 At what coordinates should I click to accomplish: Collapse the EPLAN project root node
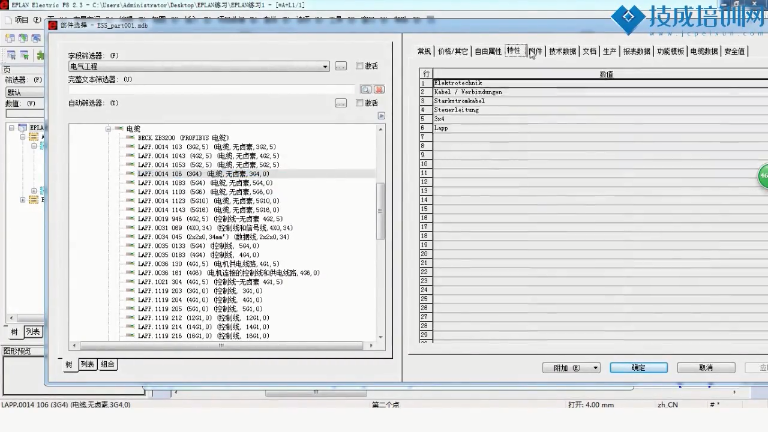coord(11,128)
